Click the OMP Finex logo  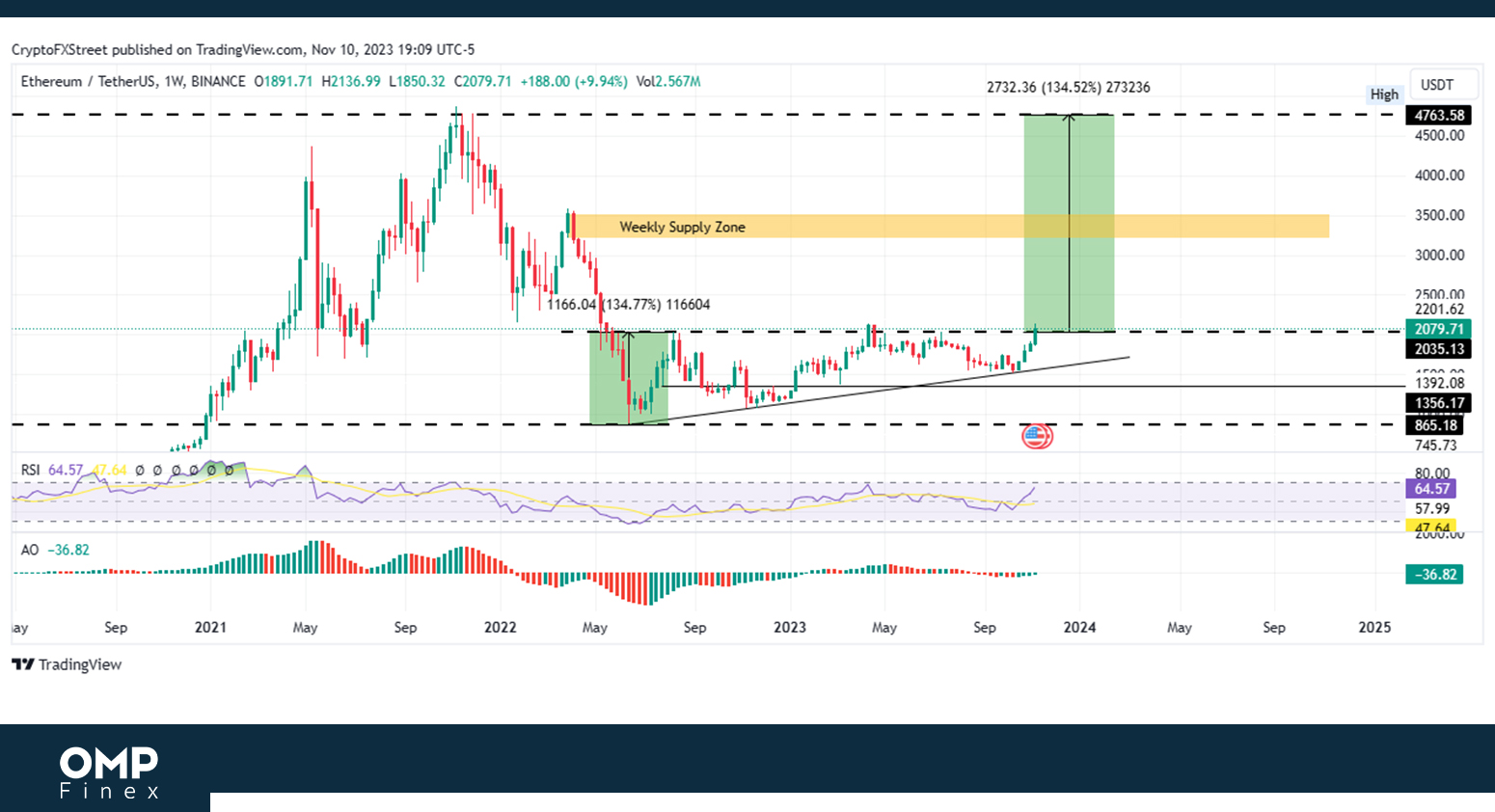point(109,772)
